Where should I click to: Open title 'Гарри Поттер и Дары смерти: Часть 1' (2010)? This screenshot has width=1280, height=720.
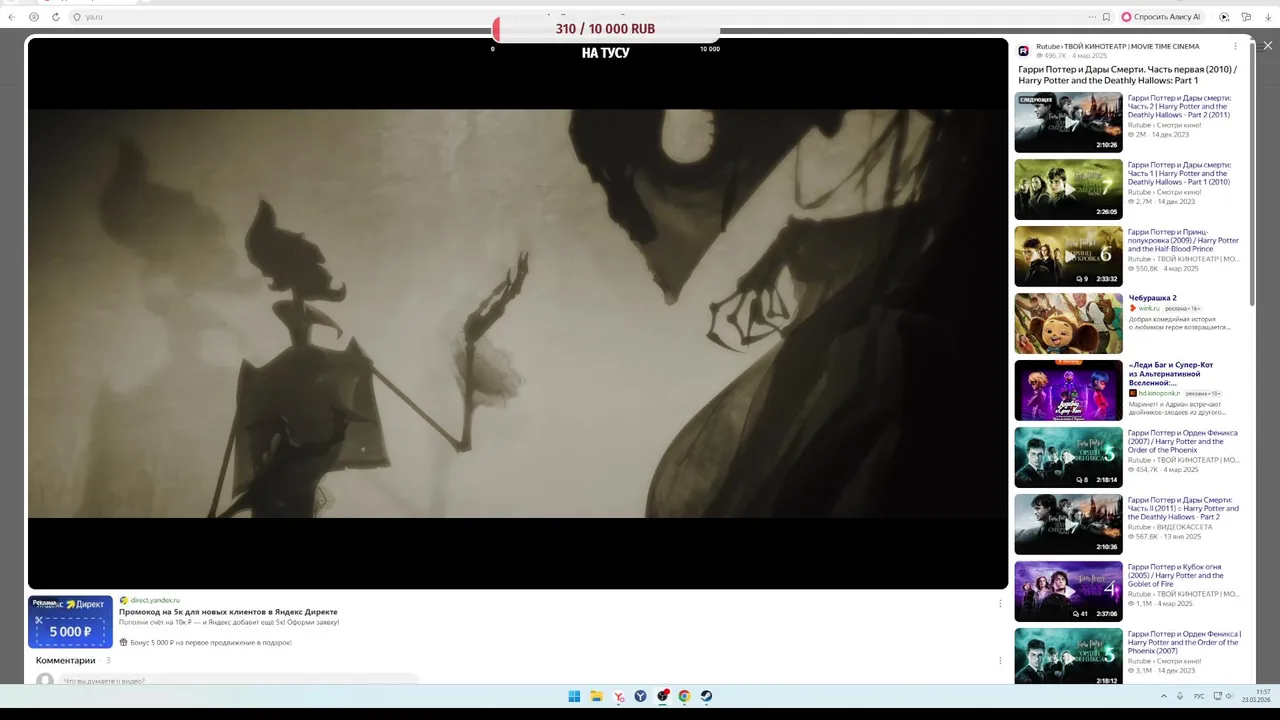pyautogui.click(x=1180, y=174)
